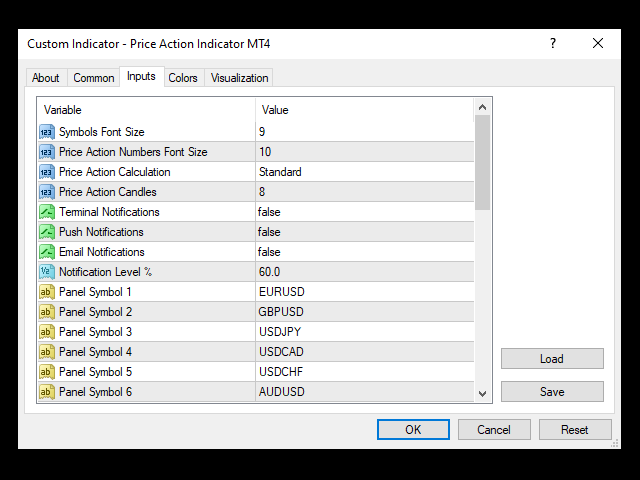Toggle the Email Notifications false value
The width and height of the screenshot is (640, 480).
coord(270,252)
